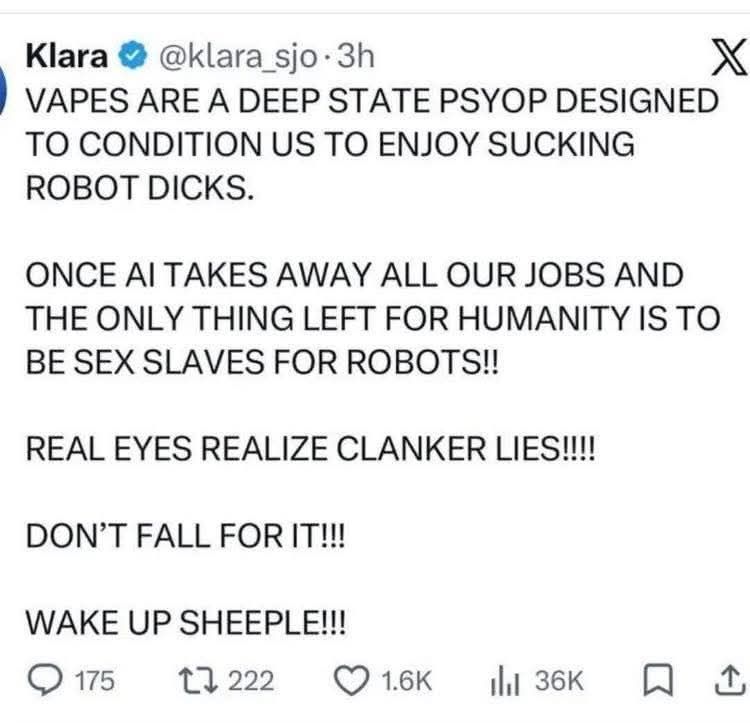
Task: Click the "DON'T FALL FOR IT!!!" line
Action: [x=184, y=536]
